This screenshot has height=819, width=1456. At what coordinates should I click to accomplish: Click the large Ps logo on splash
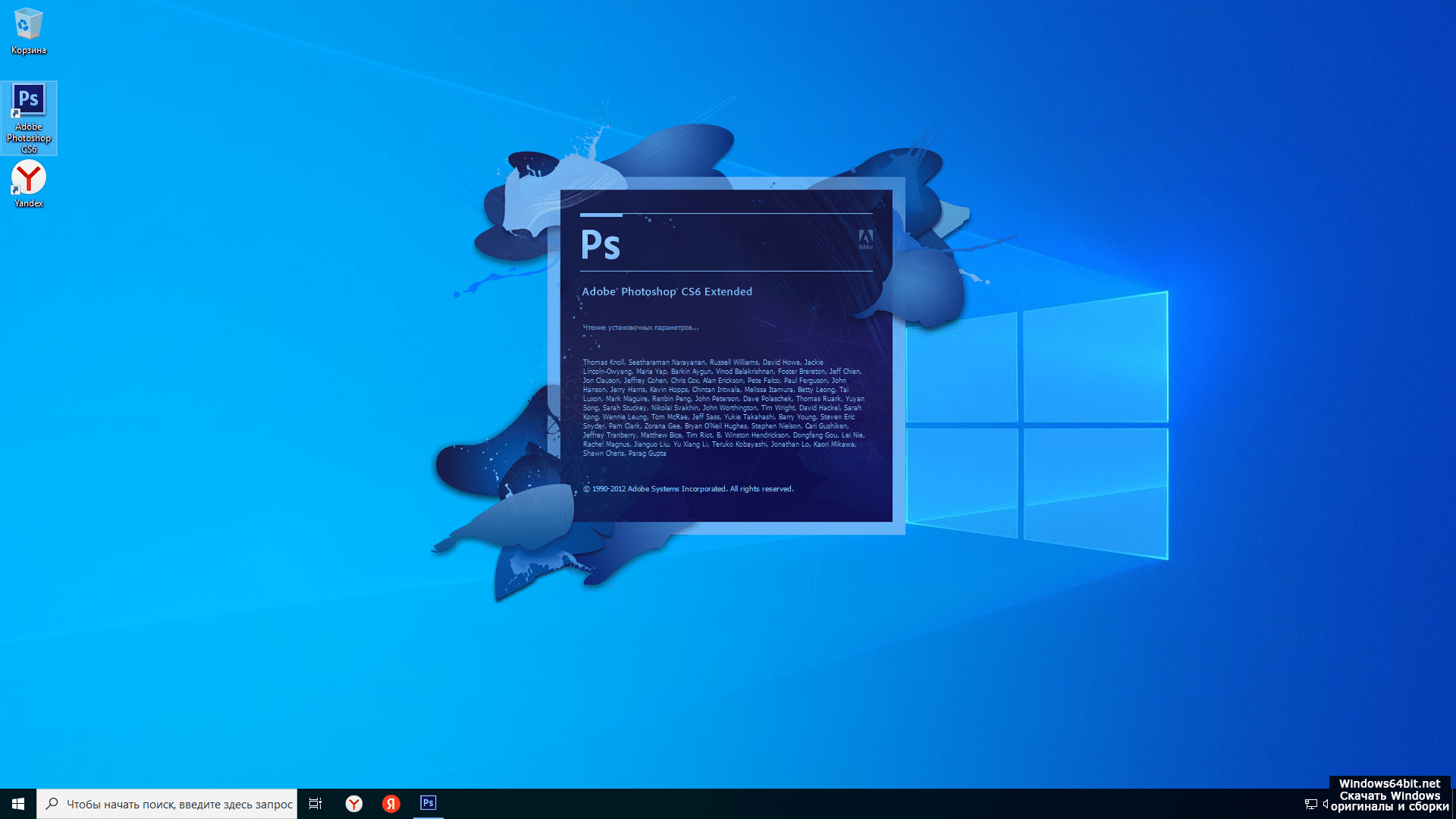pos(600,245)
